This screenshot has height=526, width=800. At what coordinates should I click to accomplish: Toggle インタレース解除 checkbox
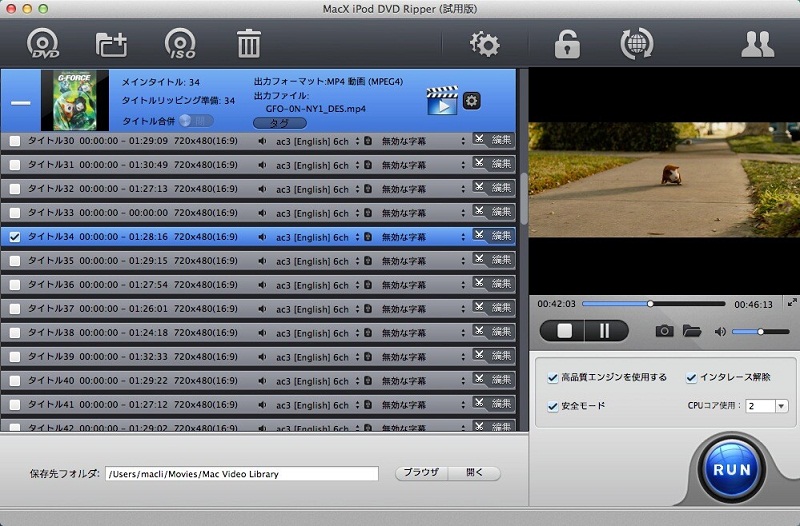tap(691, 378)
